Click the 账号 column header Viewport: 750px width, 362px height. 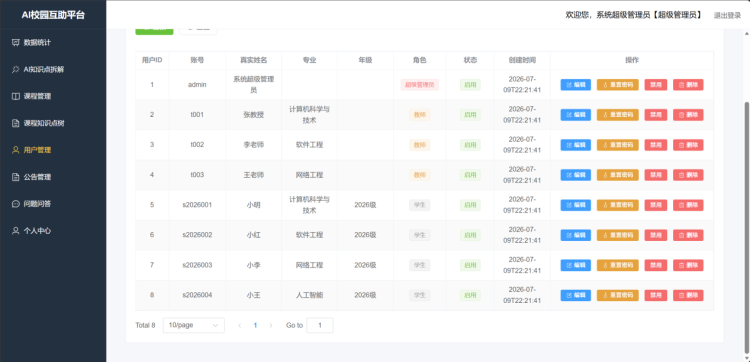pyautogui.click(x=197, y=60)
